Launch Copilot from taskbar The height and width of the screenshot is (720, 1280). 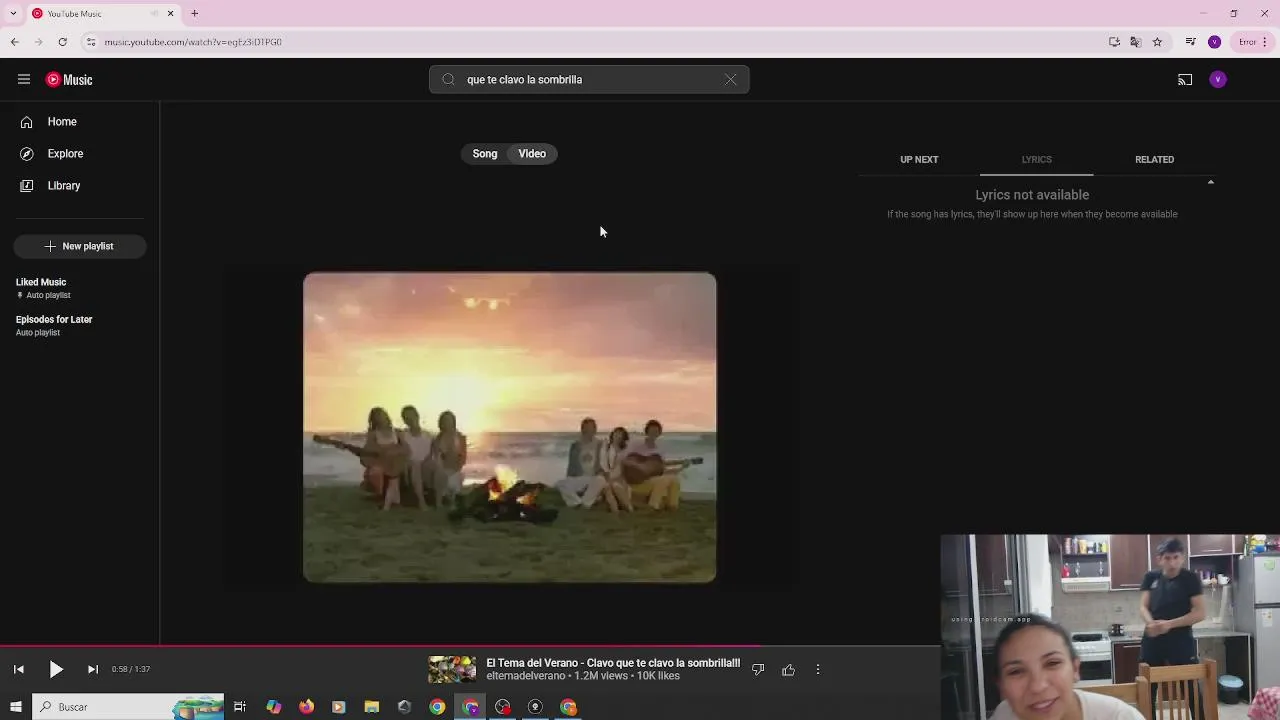(273, 707)
